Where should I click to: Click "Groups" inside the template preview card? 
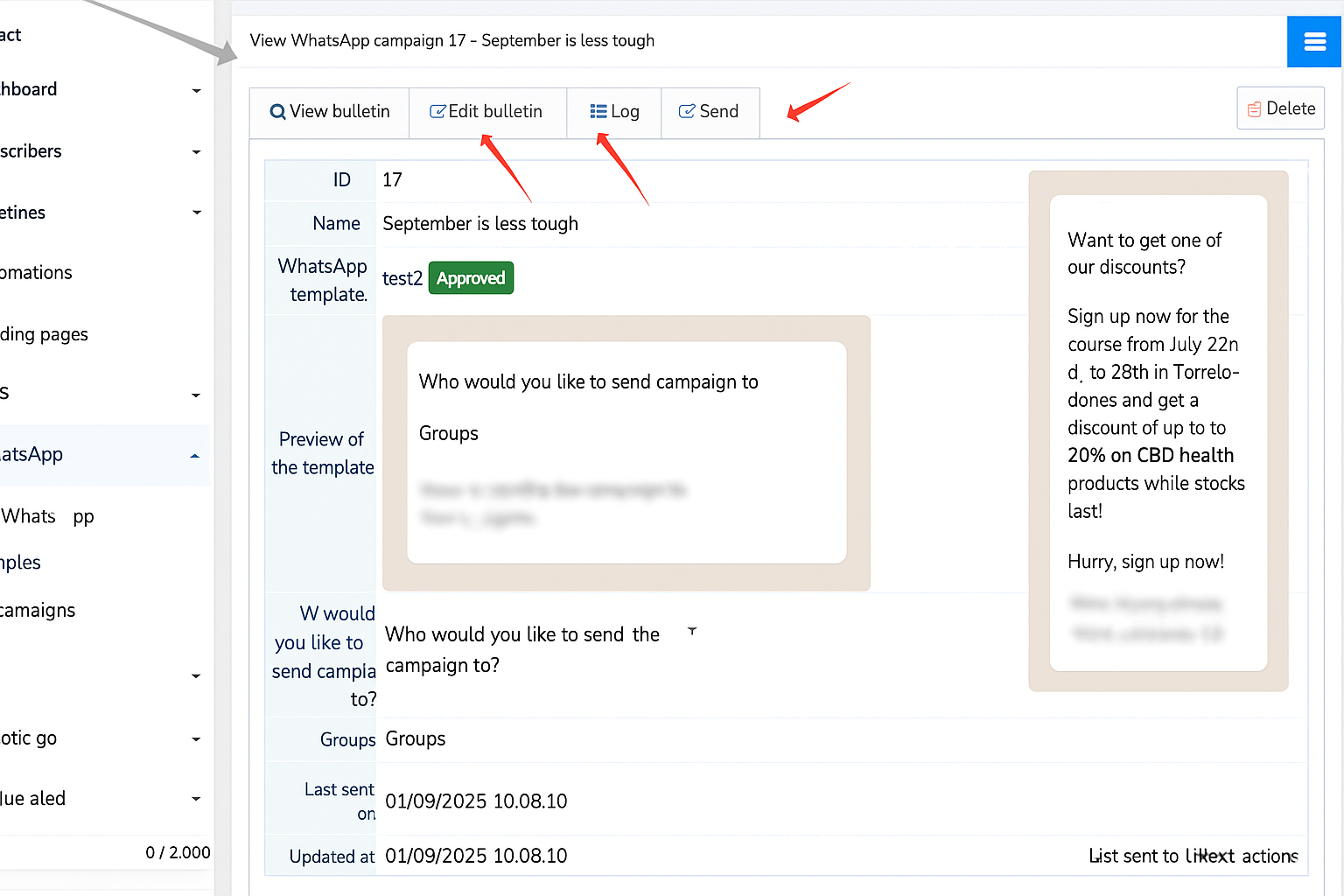[x=449, y=434]
